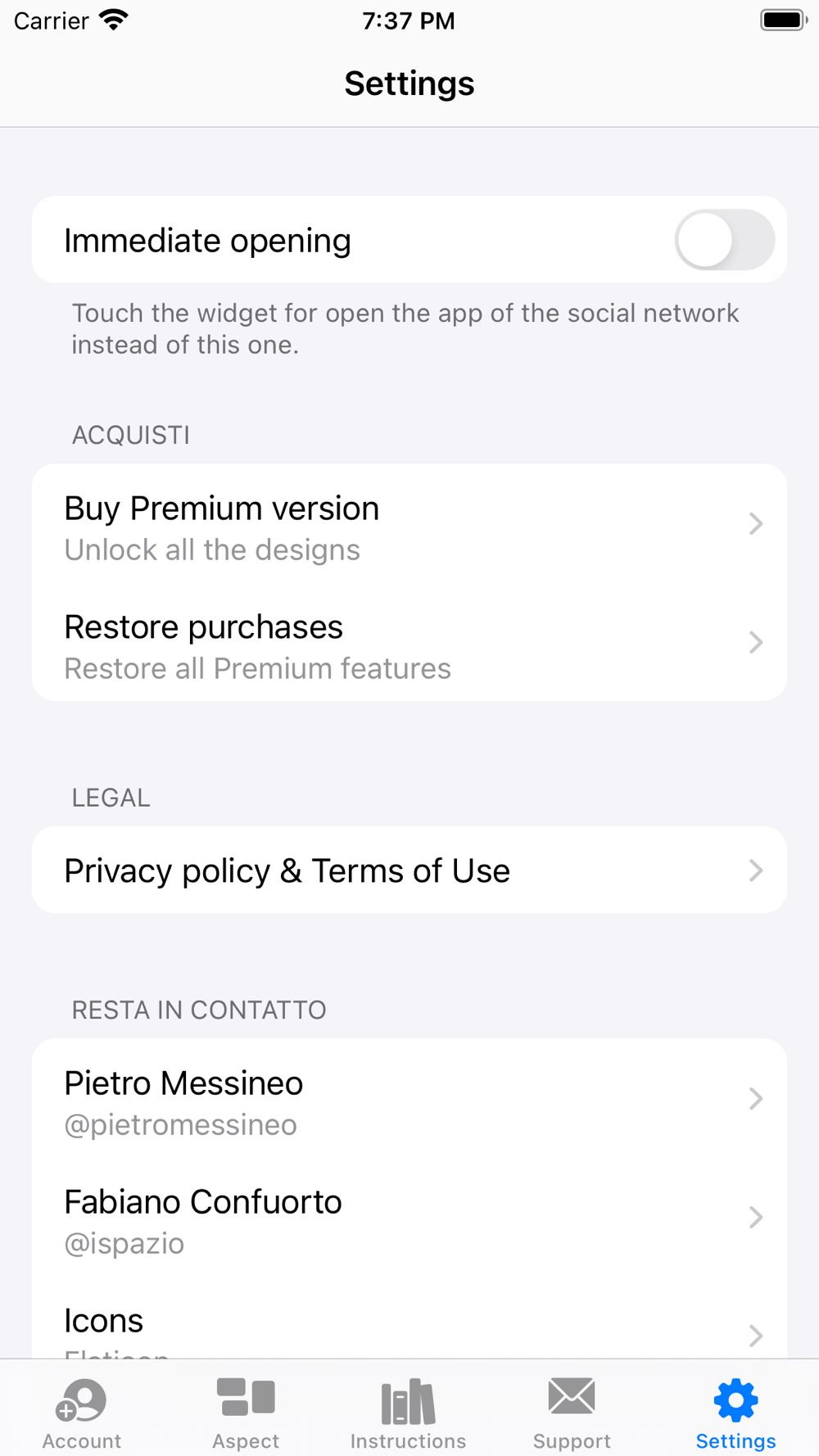
Task: Tap chevron next to Privacy policy
Action: pos(755,870)
